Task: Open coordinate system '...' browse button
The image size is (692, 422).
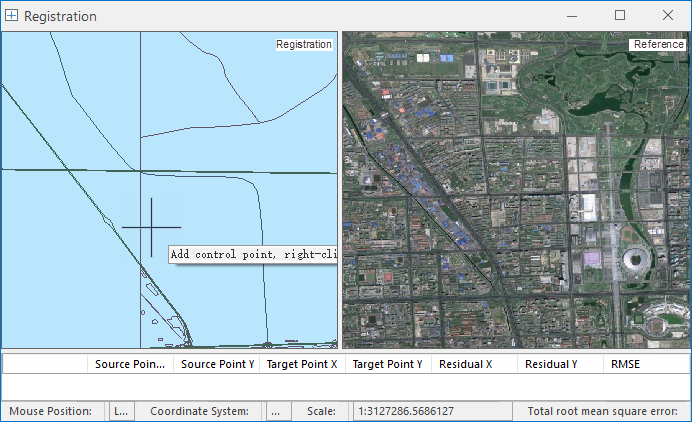Action: coord(277,411)
